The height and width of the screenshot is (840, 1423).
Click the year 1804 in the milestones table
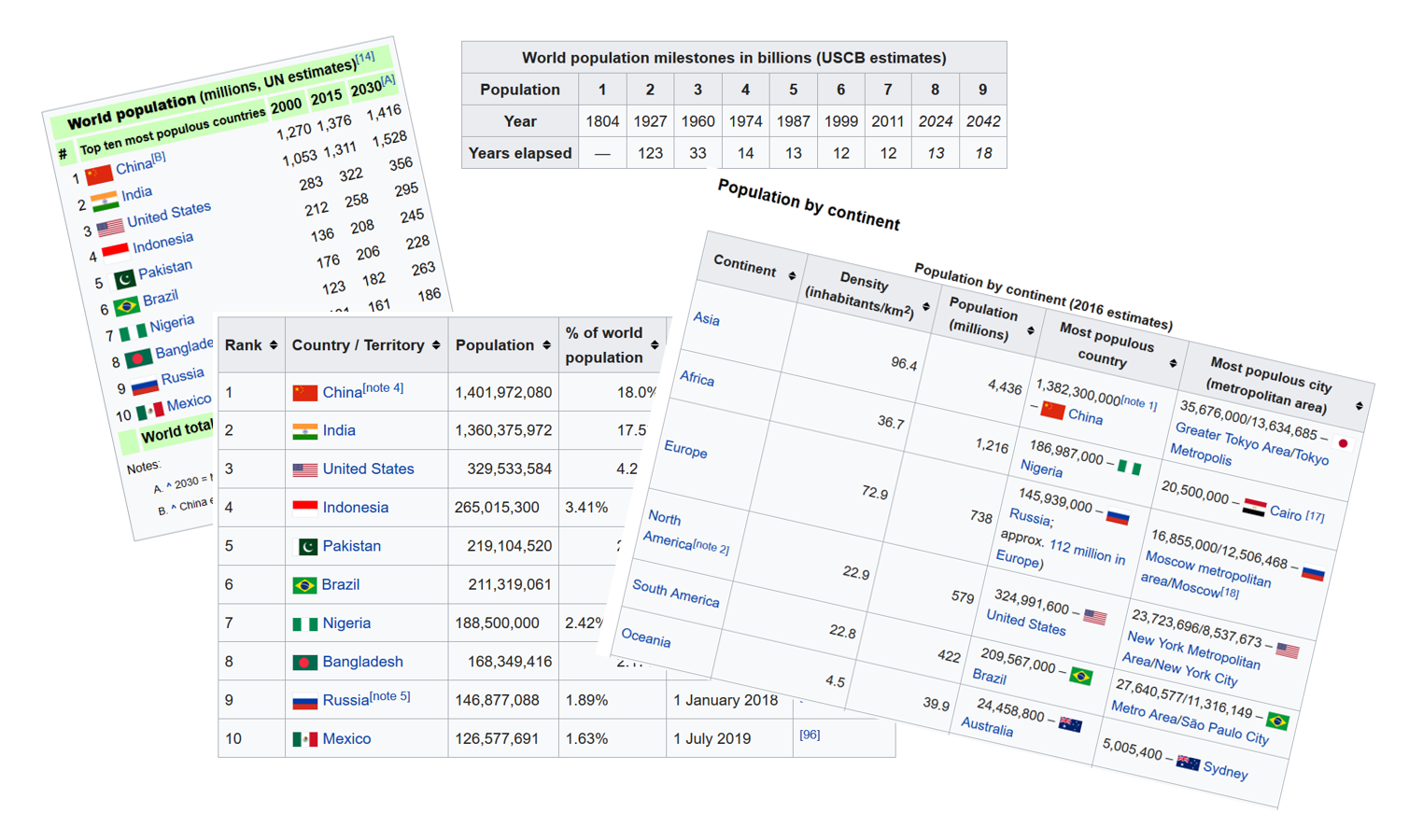[602, 121]
